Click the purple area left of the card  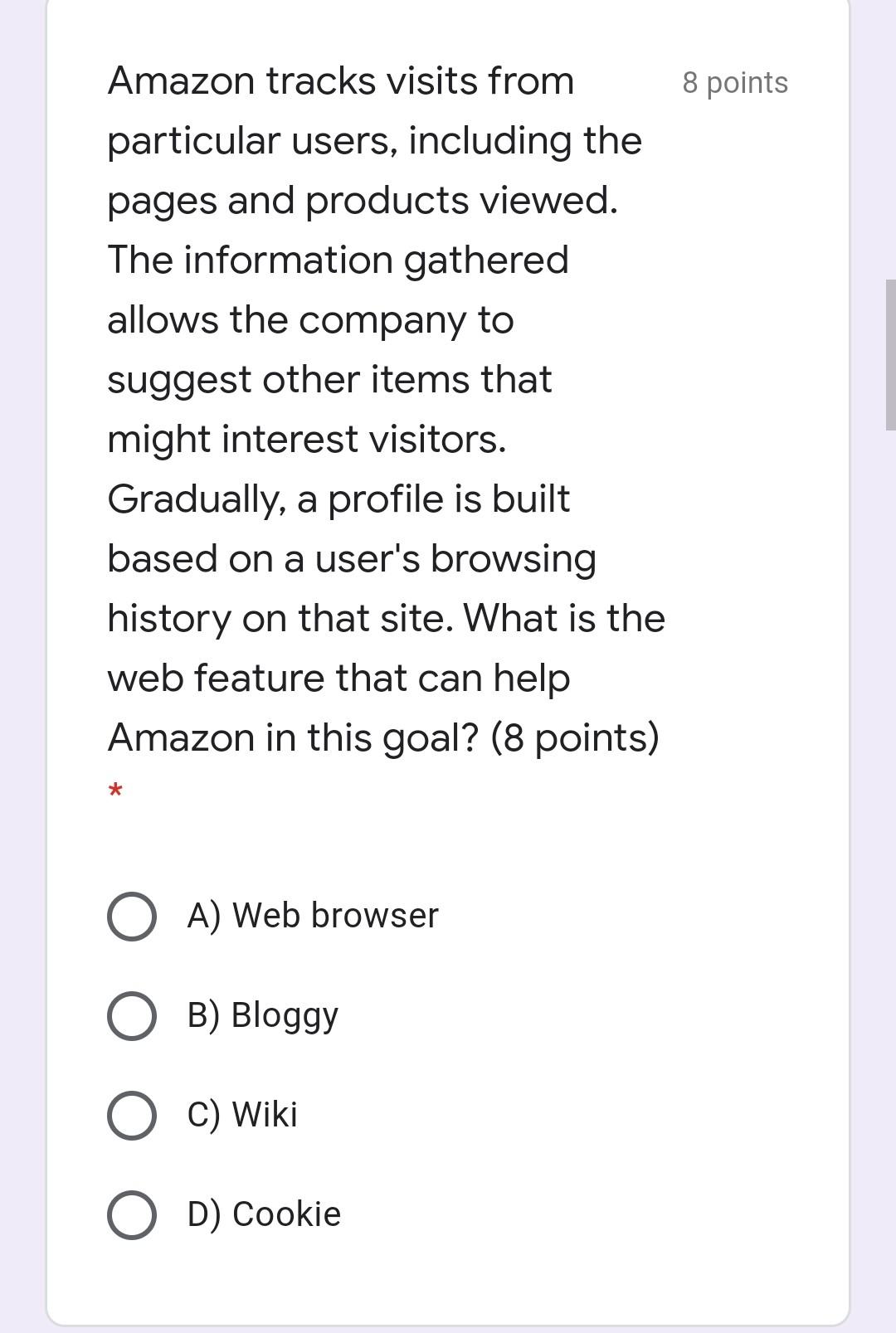[21, 664]
